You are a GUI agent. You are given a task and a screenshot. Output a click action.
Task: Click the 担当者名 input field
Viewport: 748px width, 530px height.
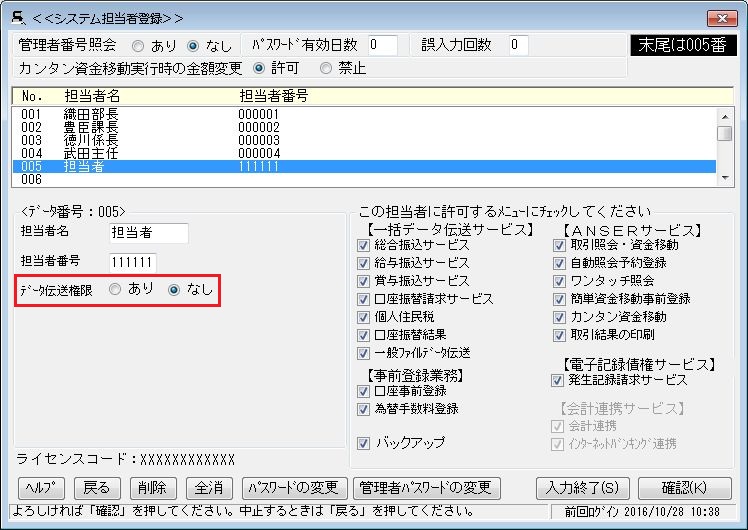tap(148, 233)
